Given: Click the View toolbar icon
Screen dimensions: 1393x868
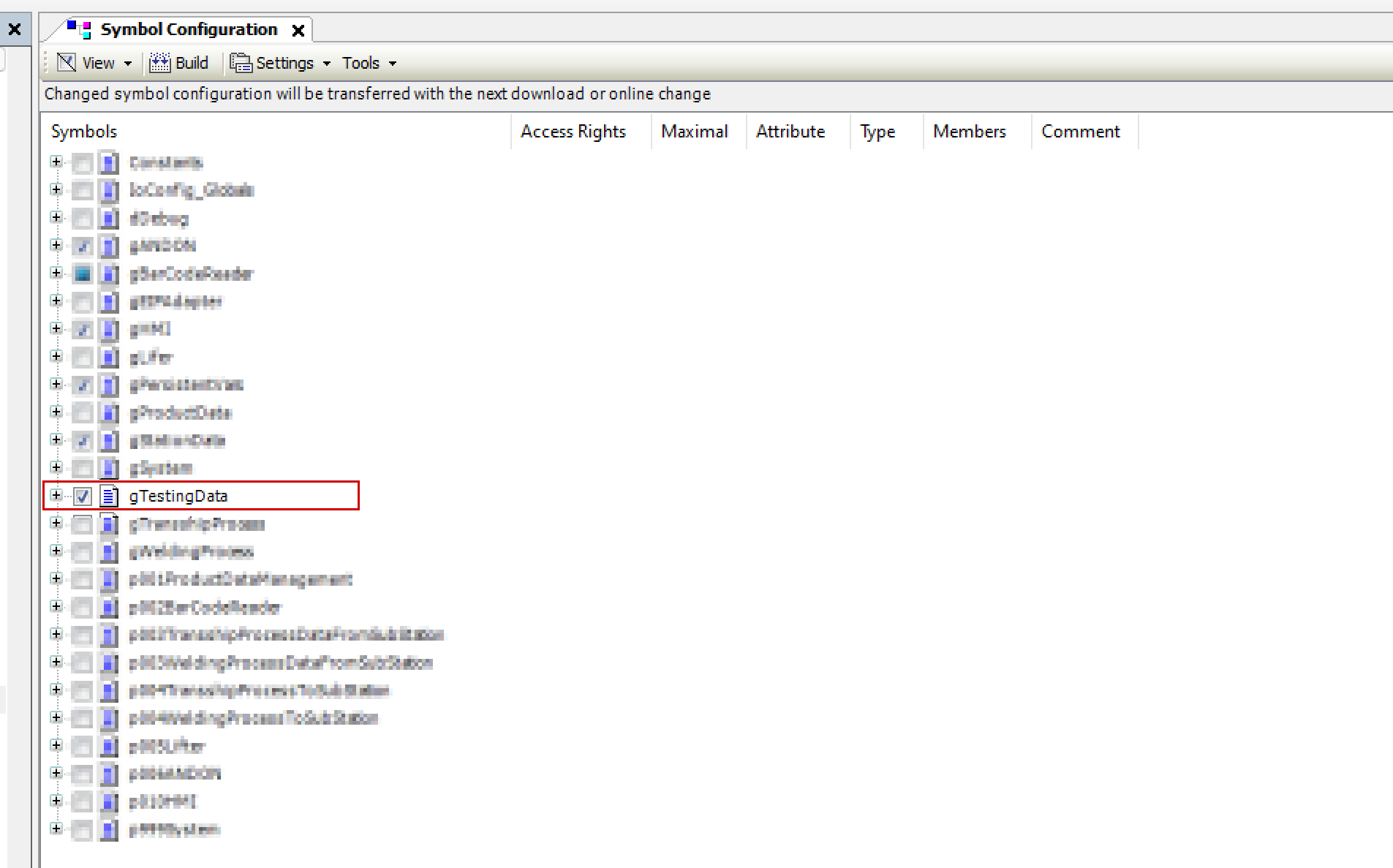Looking at the screenshot, I should (67, 63).
